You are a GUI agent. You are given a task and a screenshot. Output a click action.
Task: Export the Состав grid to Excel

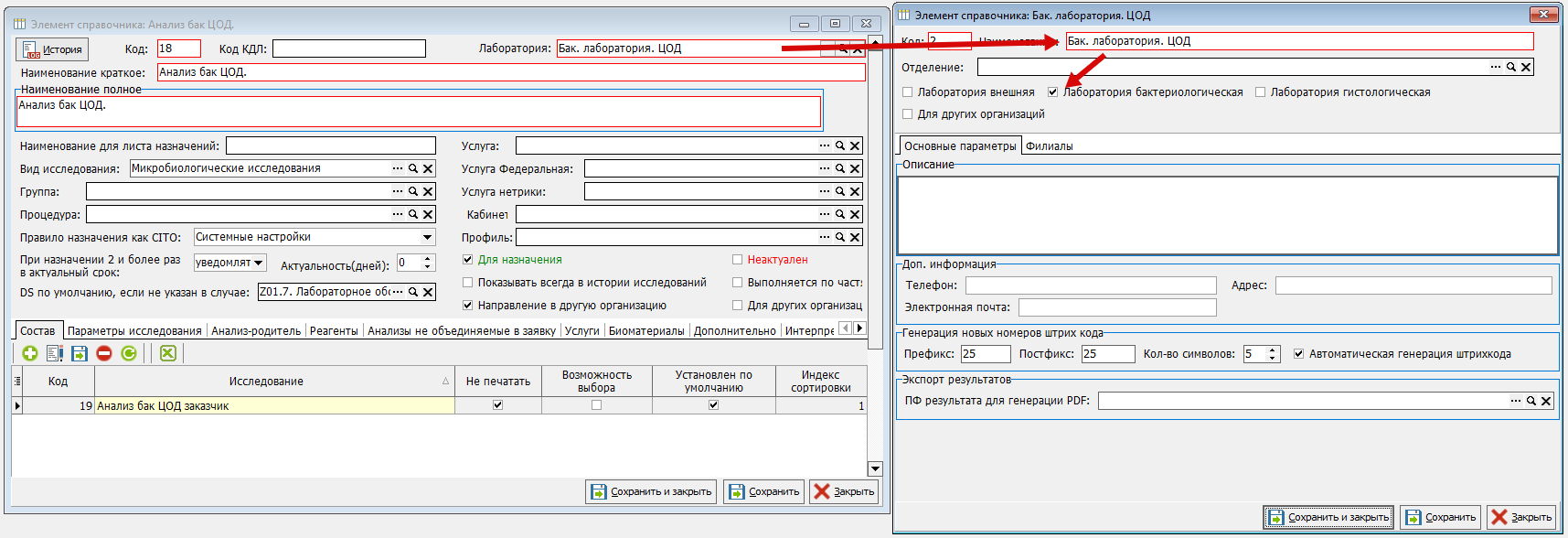click(x=168, y=353)
